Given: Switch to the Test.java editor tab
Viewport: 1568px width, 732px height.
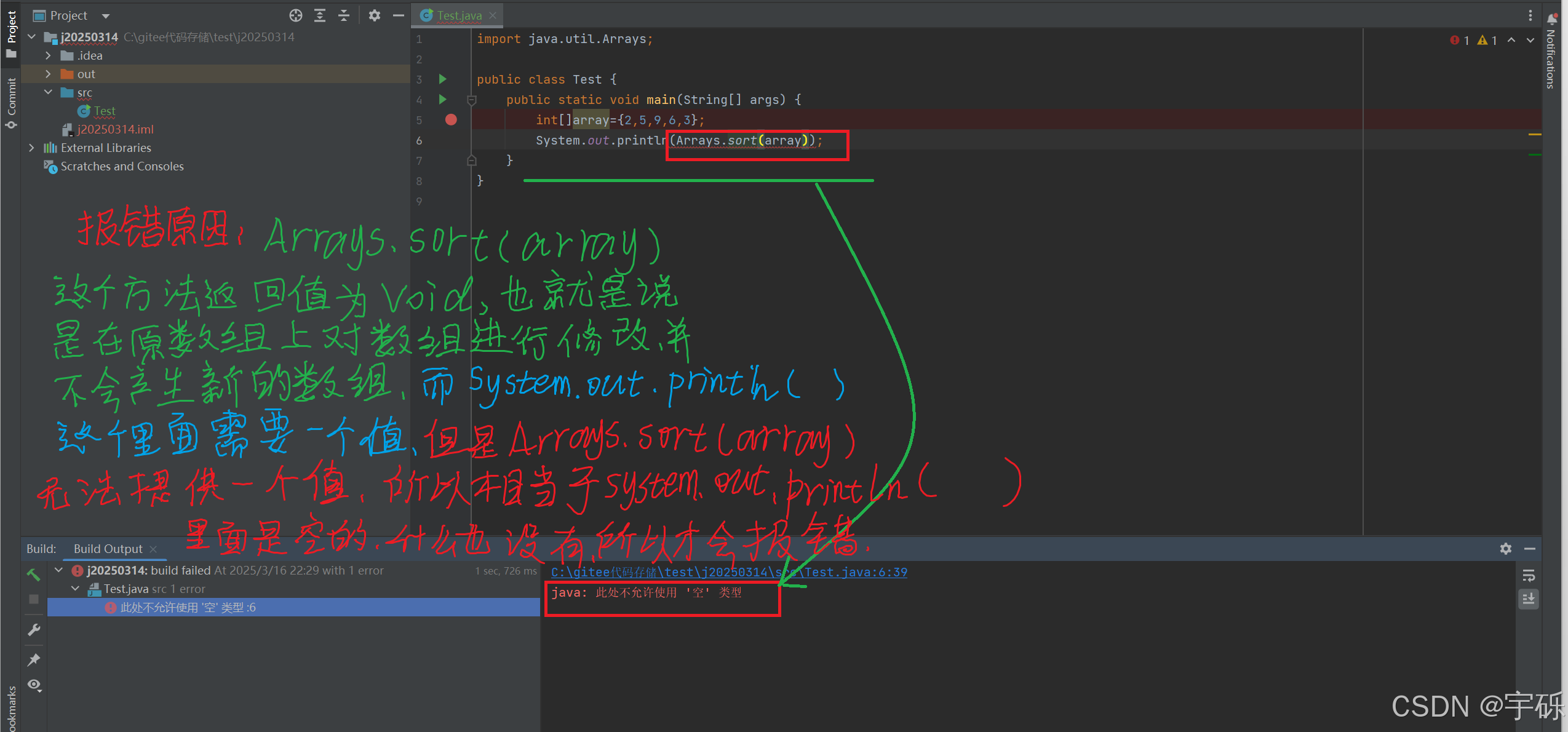Looking at the screenshot, I should 459,15.
